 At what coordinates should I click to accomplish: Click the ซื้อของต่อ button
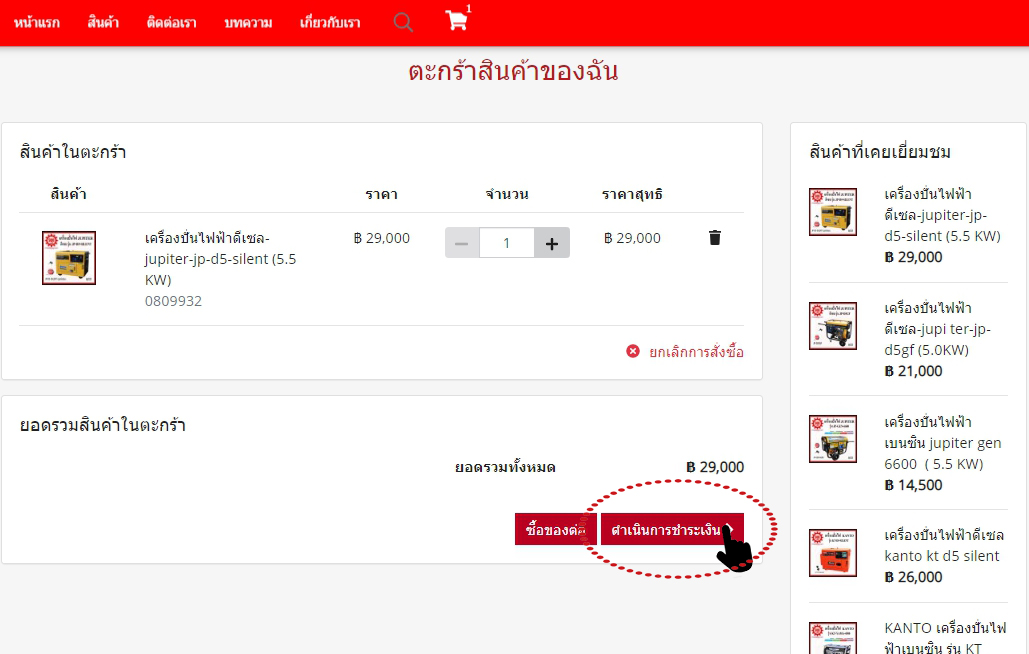[555, 529]
